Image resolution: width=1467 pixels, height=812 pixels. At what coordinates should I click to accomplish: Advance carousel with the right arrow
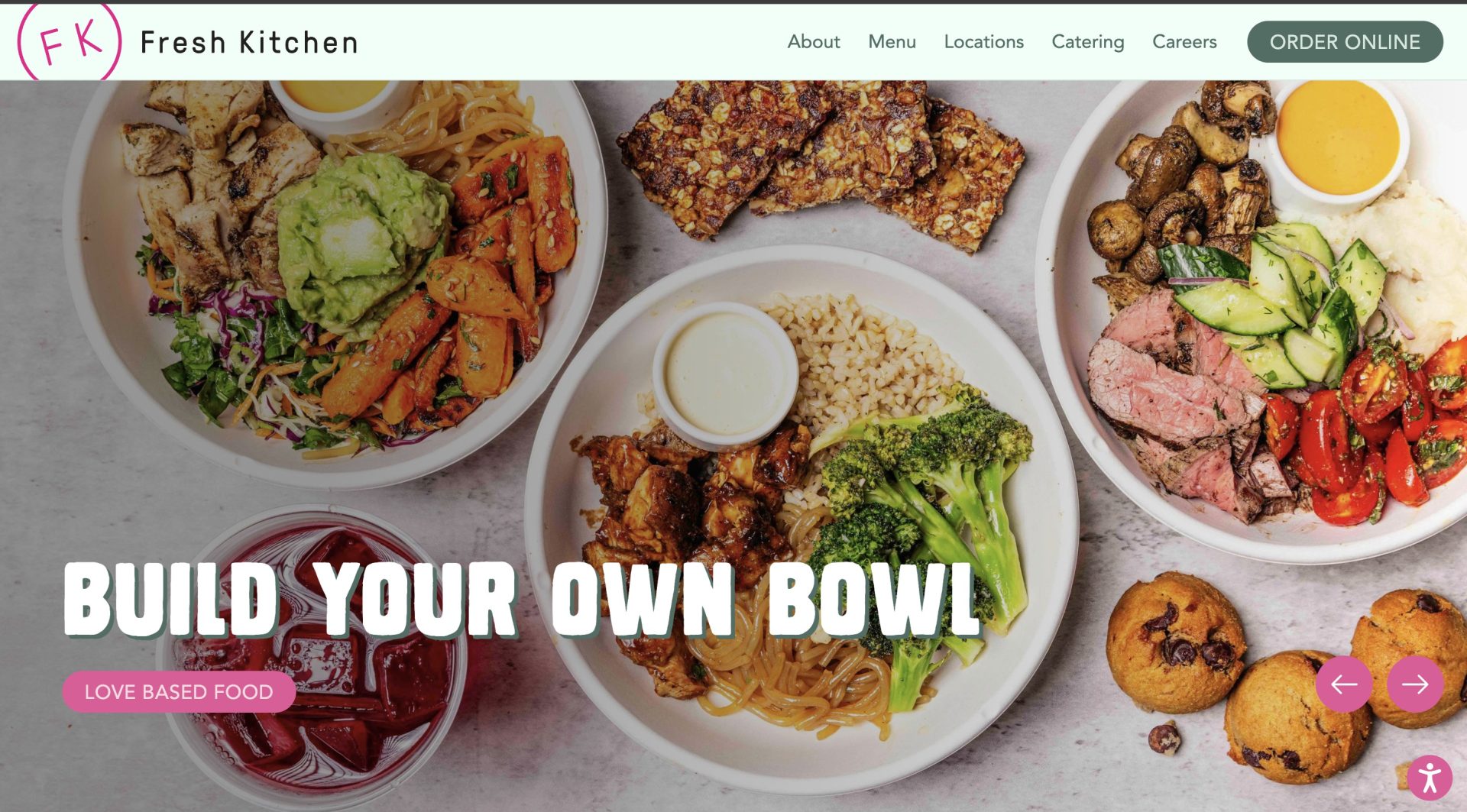tap(1415, 684)
